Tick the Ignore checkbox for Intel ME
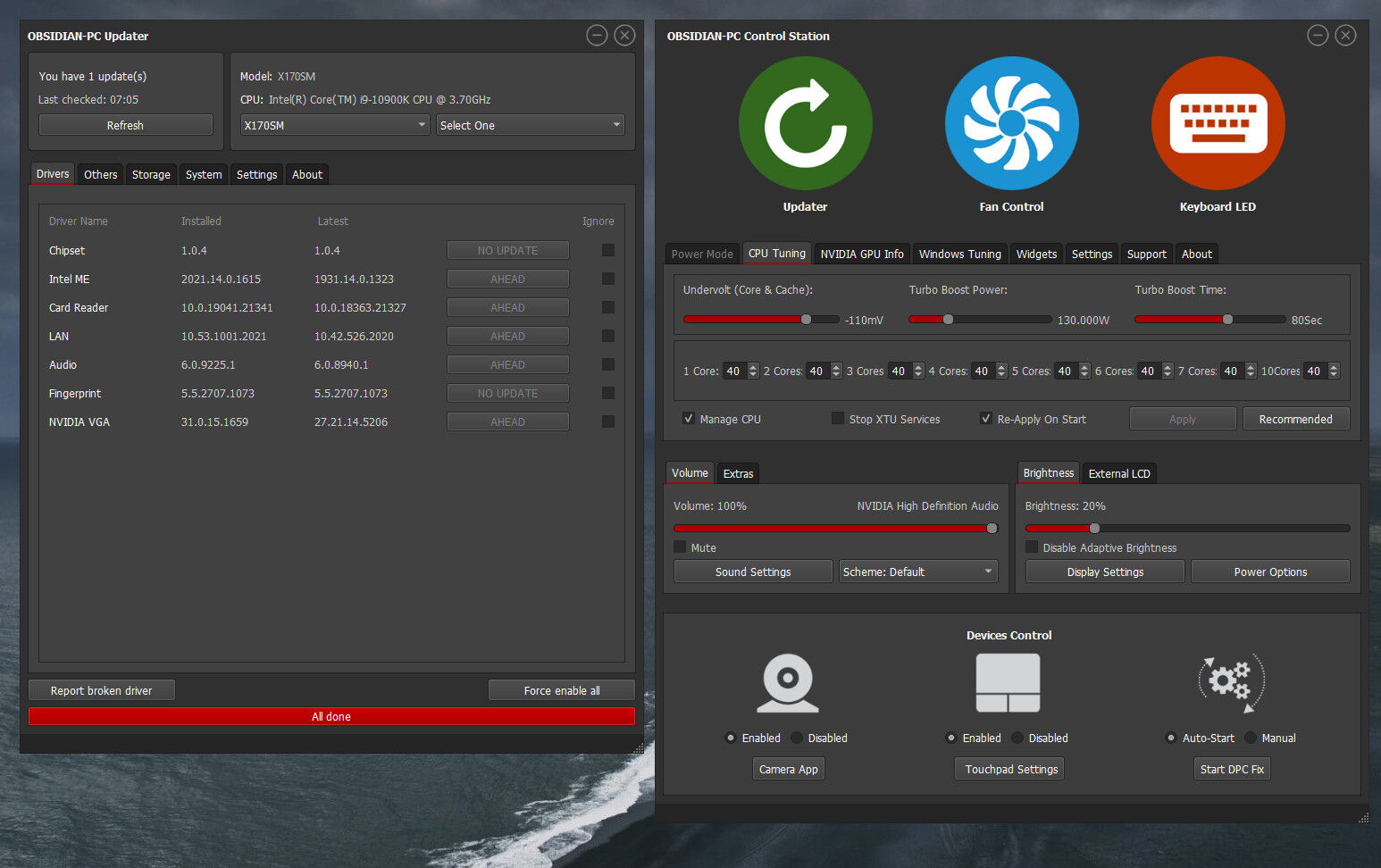The image size is (1381, 868). pos(608,279)
